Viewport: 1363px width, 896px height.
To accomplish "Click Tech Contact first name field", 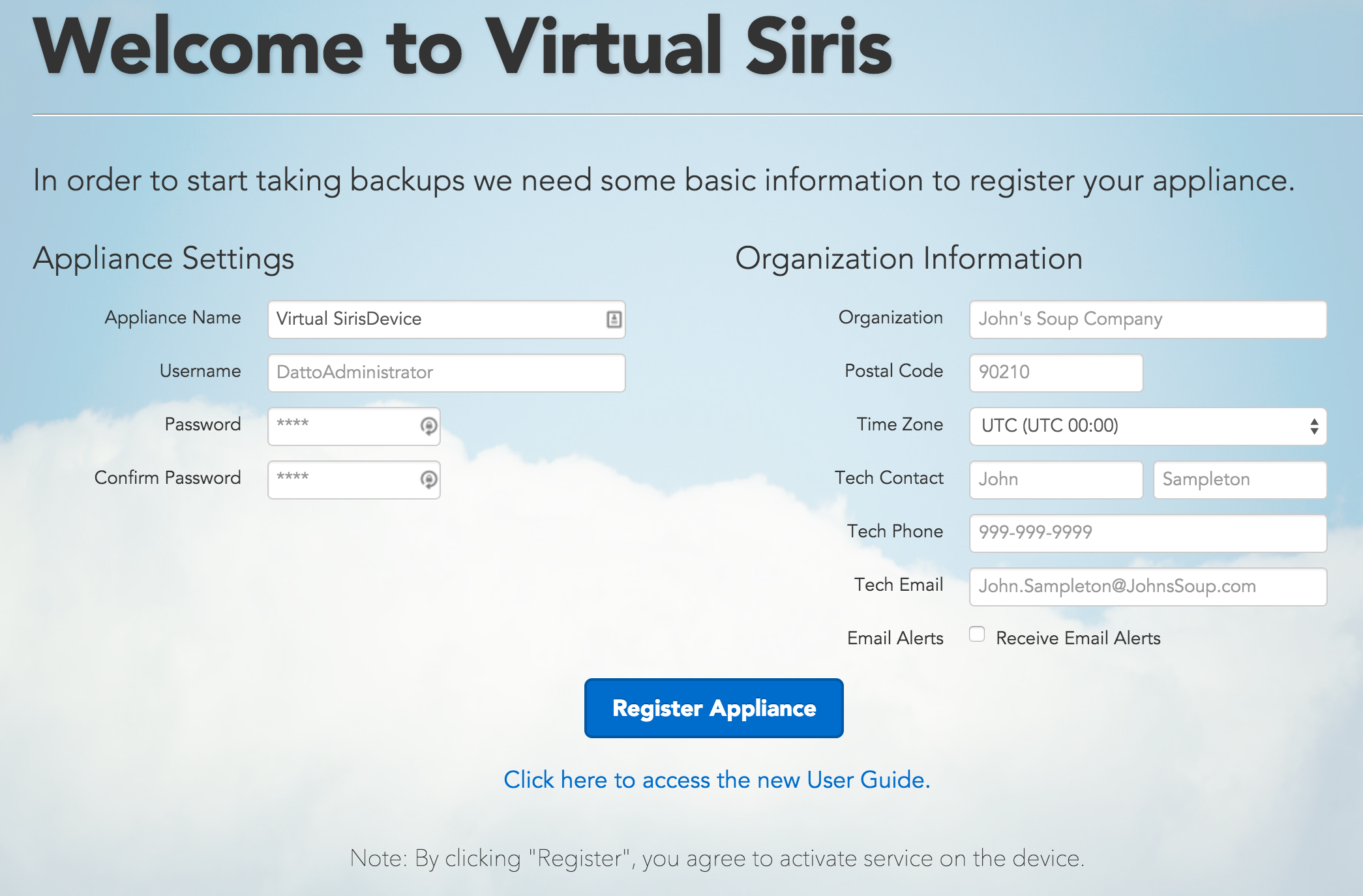I will click(1056, 480).
